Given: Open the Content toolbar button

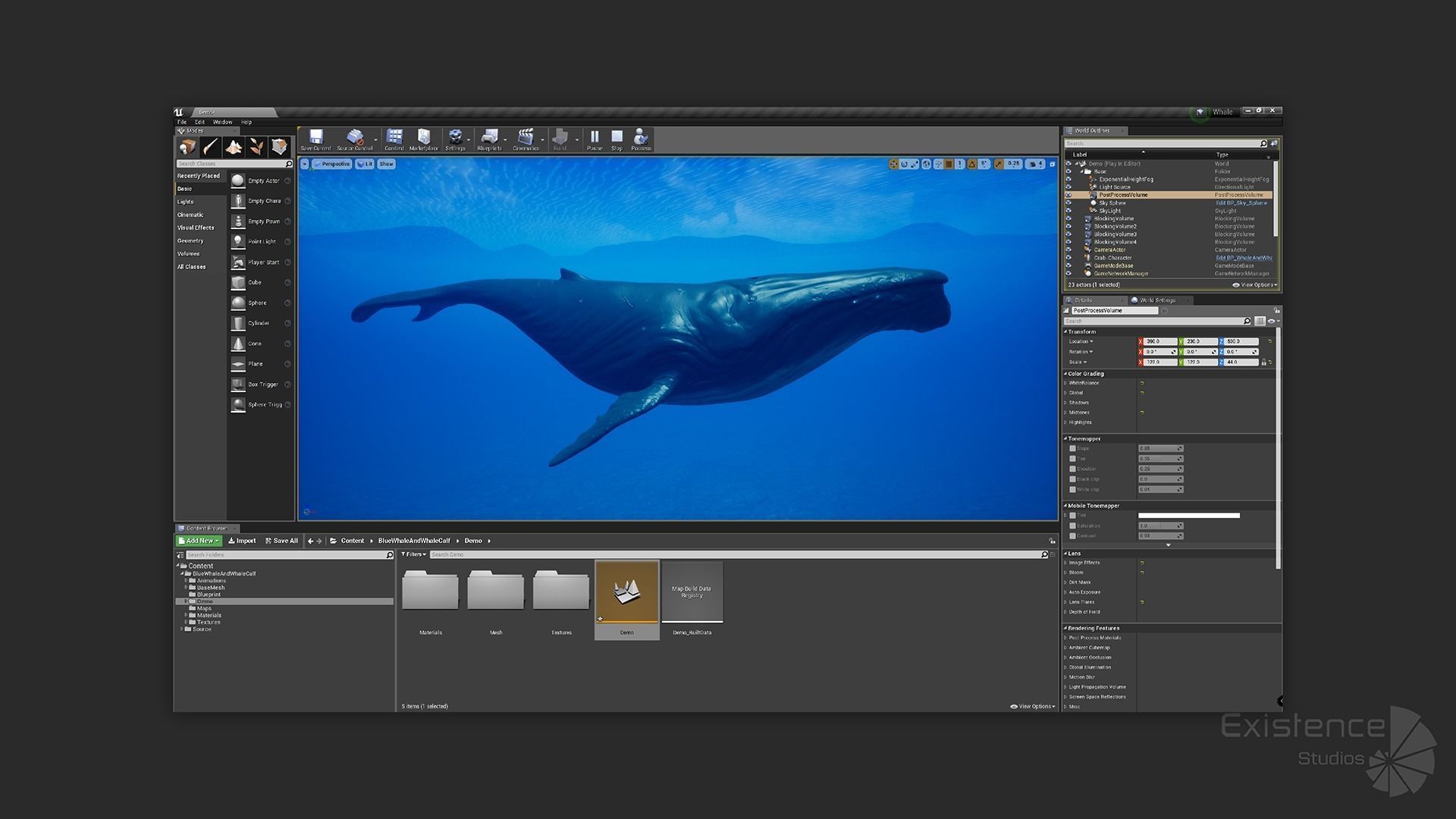Looking at the screenshot, I should tap(394, 139).
